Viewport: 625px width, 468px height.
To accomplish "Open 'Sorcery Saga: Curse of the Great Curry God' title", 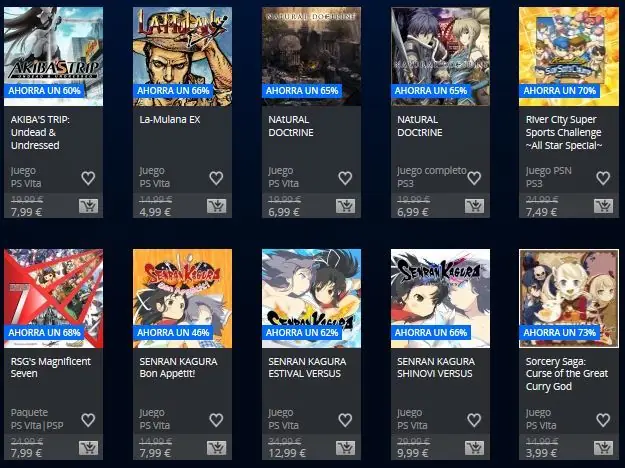I will (x=567, y=374).
